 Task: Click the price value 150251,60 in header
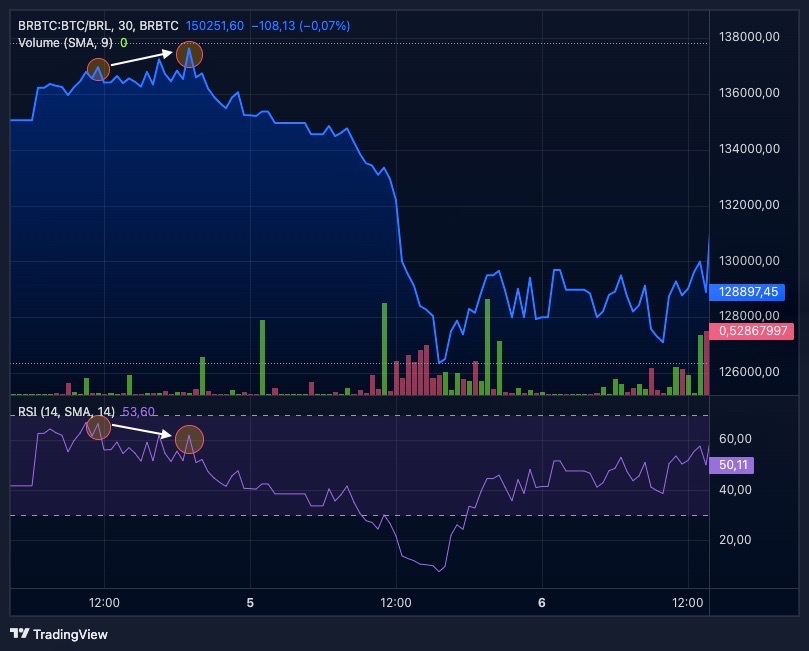point(215,26)
